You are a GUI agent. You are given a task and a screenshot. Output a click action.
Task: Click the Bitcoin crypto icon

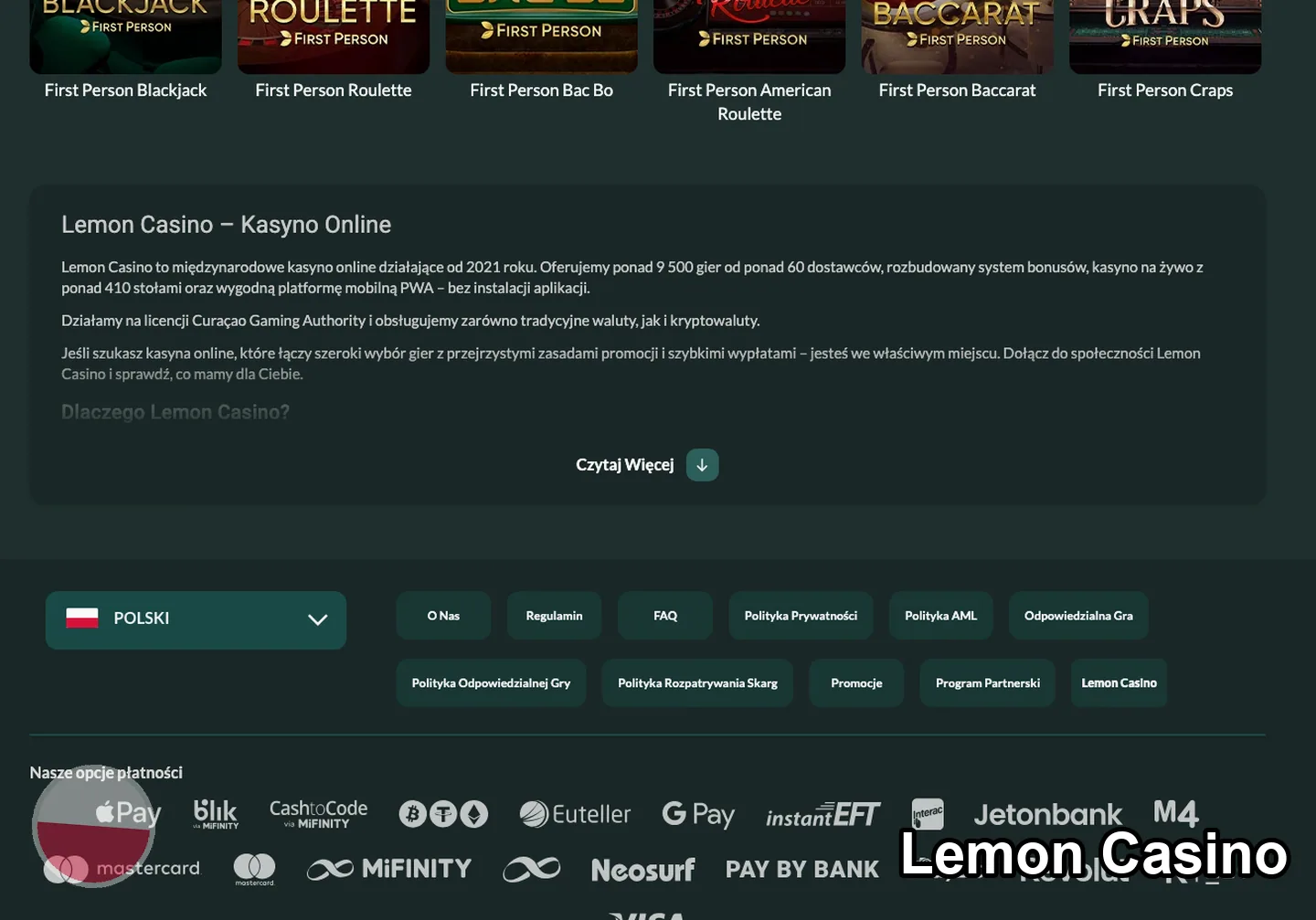(x=412, y=814)
